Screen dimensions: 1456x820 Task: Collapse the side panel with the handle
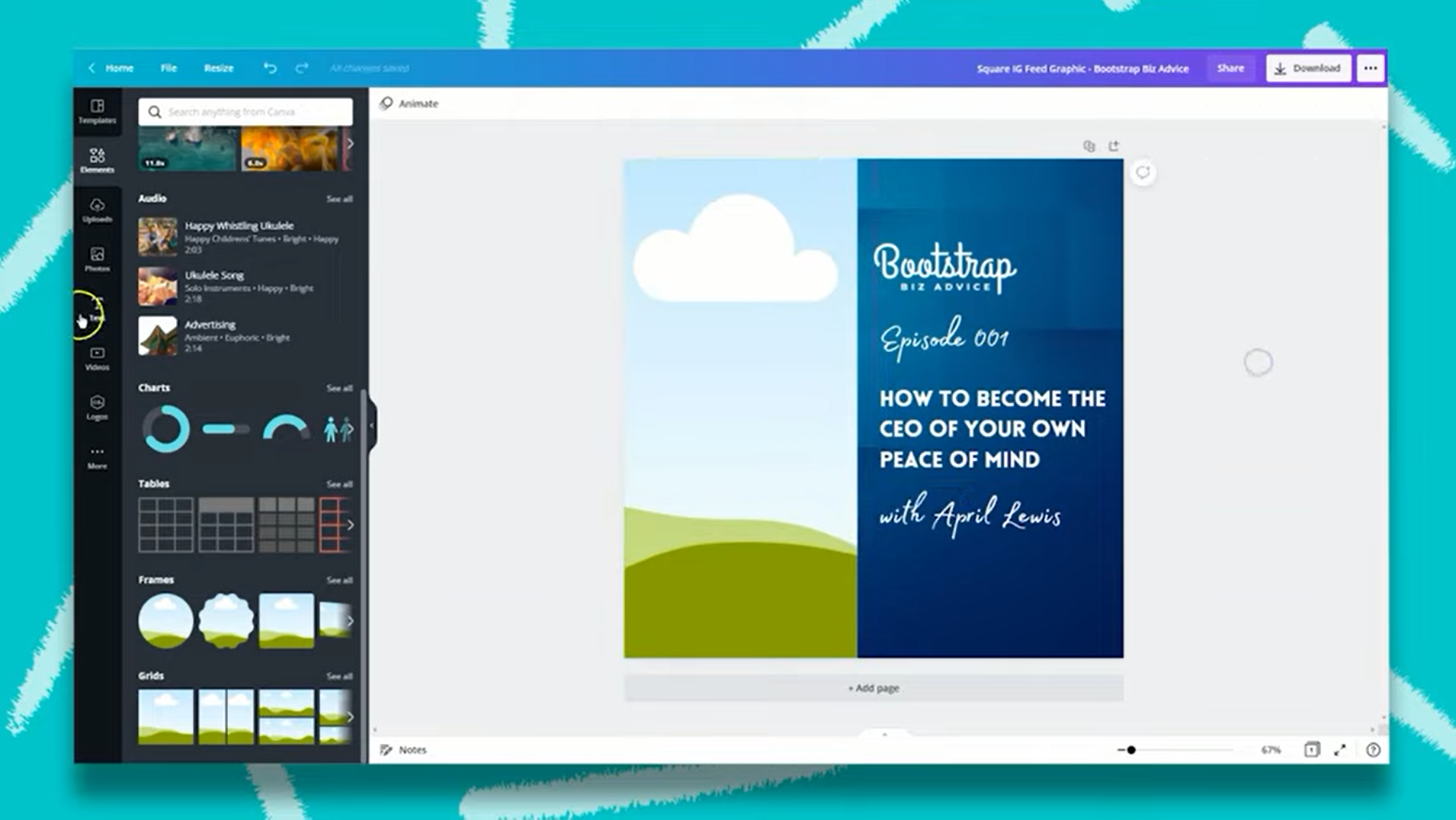point(371,425)
